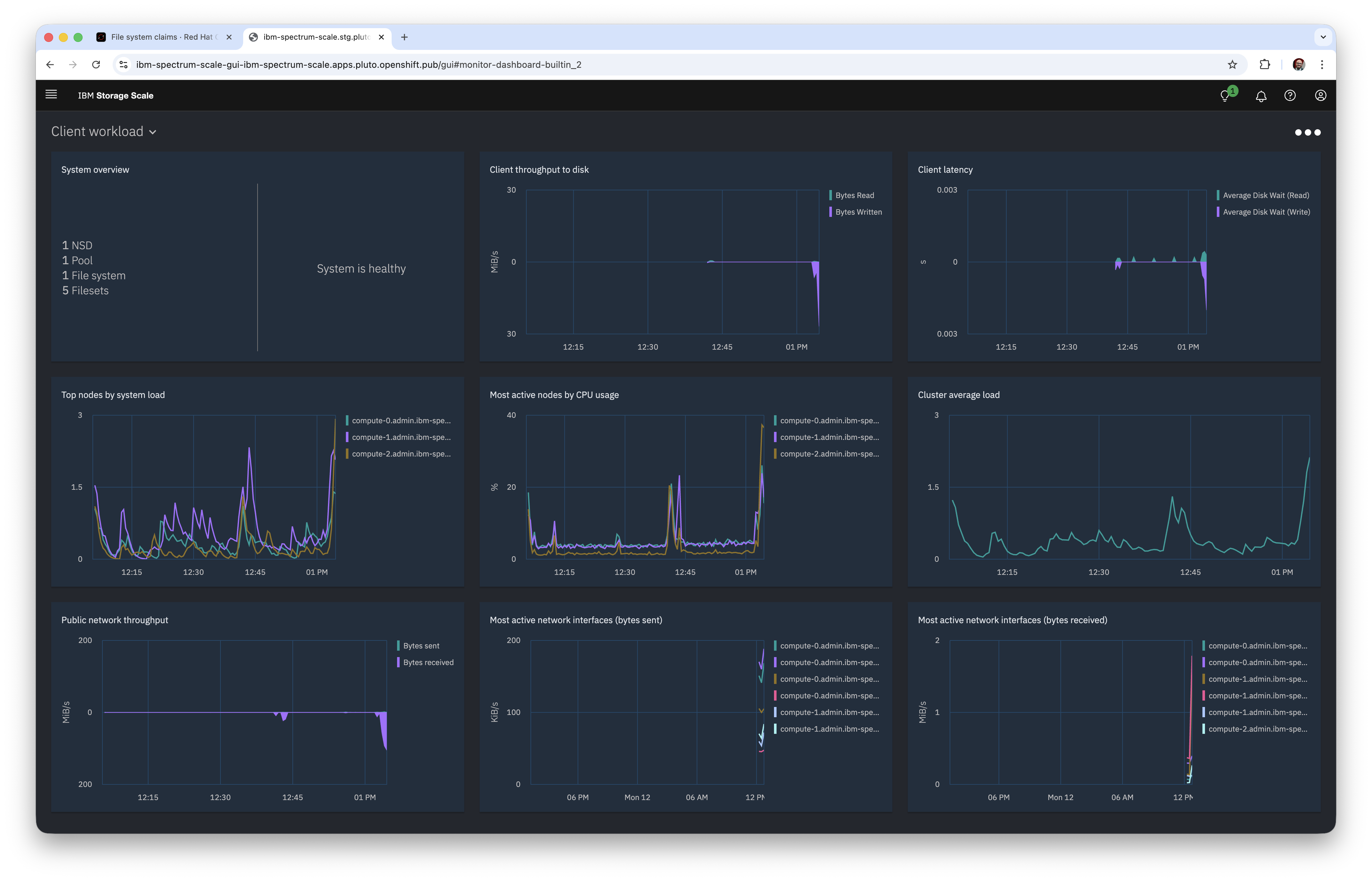Open a new browser tab
The image size is (1372, 881).
(x=404, y=37)
